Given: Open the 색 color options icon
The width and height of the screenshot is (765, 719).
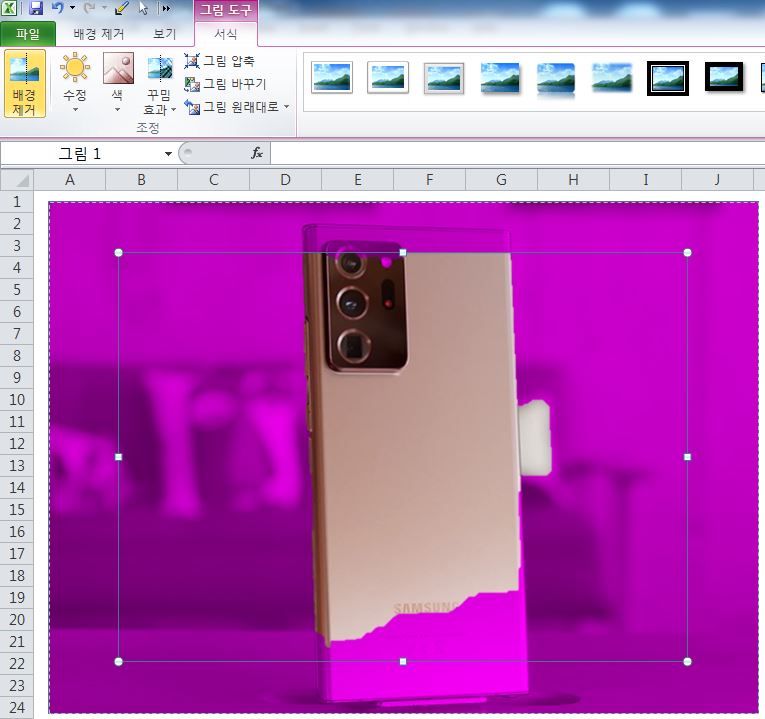Looking at the screenshot, I should [x=118, y=68].
